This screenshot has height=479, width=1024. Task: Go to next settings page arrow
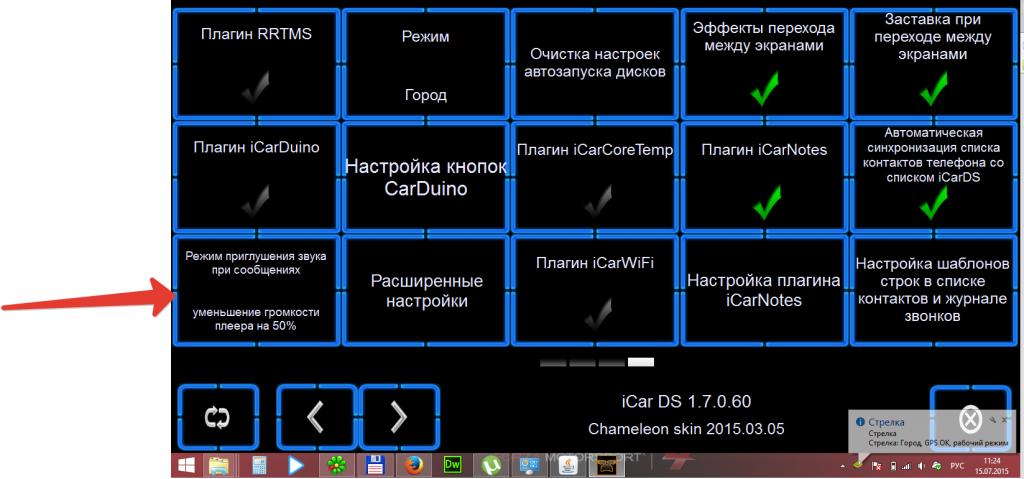click(398, 417)
